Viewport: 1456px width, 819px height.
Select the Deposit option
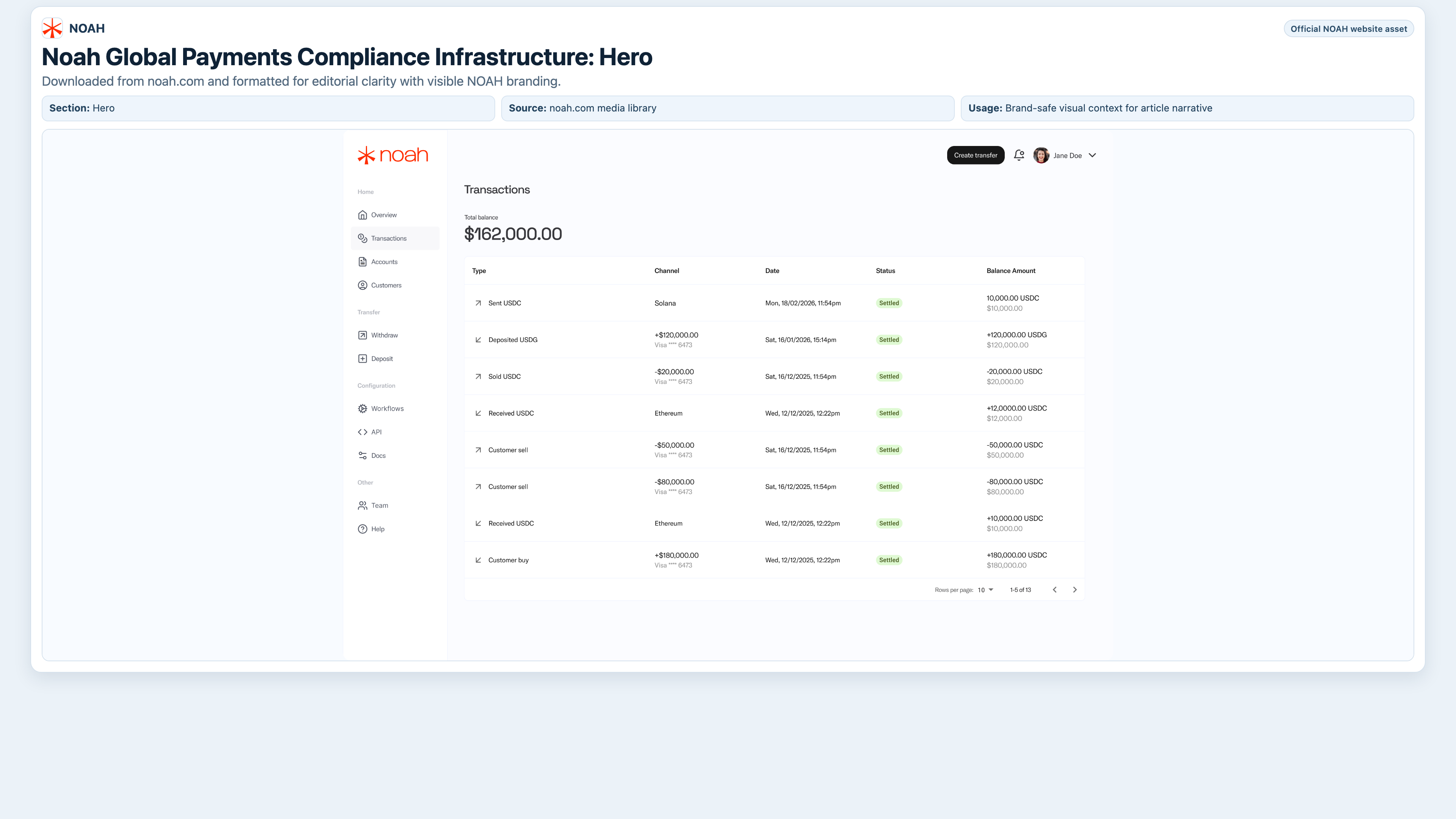point(382,358)
